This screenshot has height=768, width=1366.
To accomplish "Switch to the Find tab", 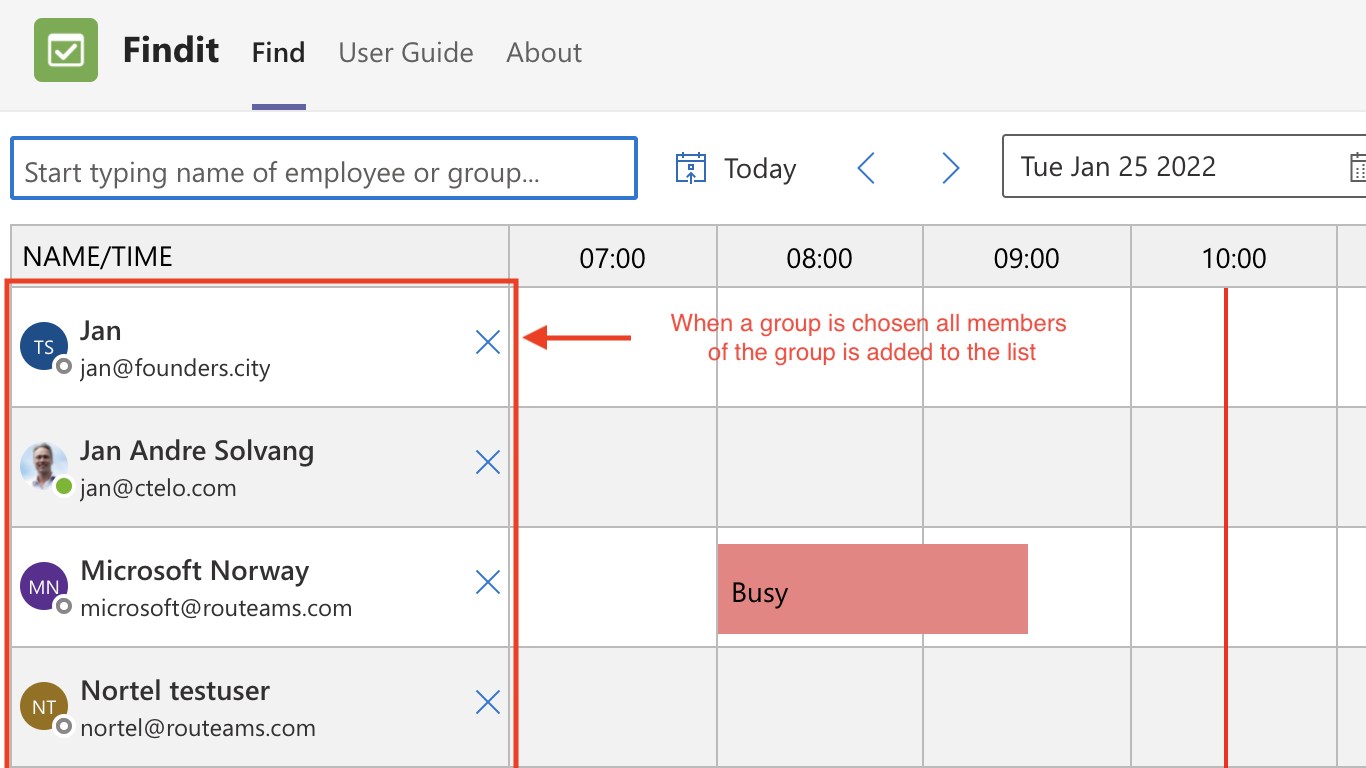I will (278, 52).
